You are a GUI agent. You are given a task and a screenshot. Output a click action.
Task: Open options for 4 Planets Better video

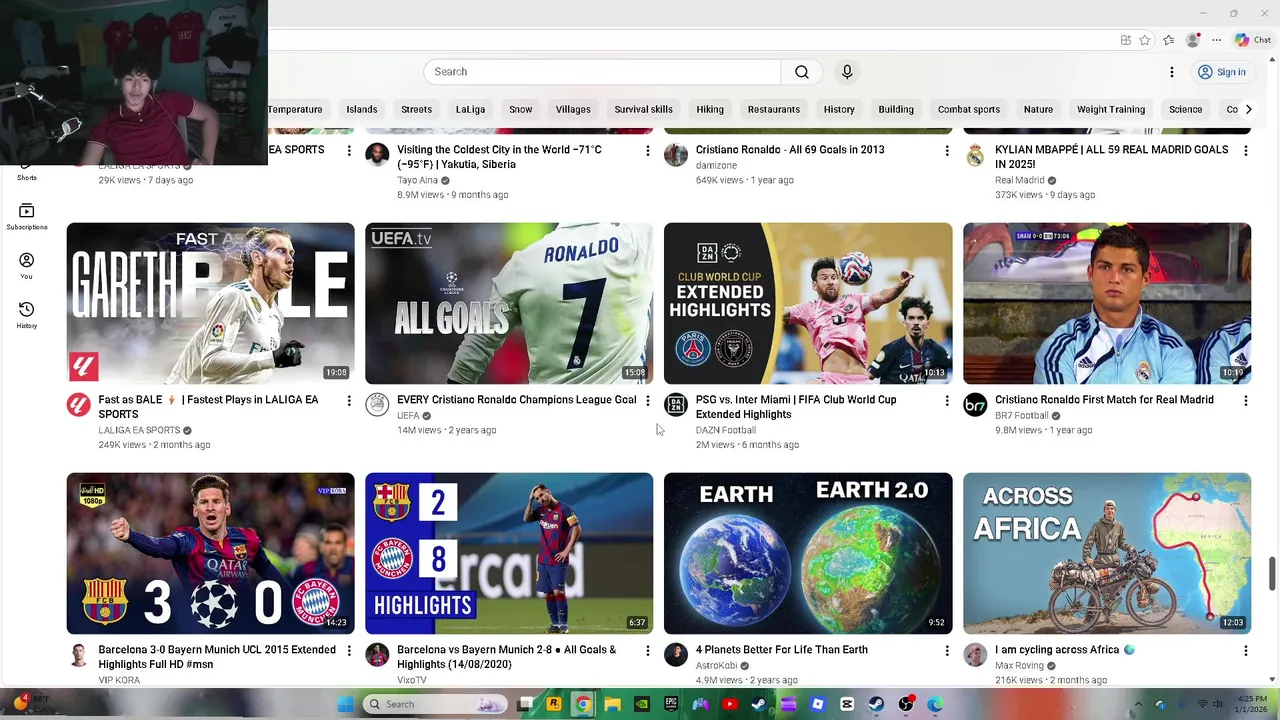(x=946, y=651)
